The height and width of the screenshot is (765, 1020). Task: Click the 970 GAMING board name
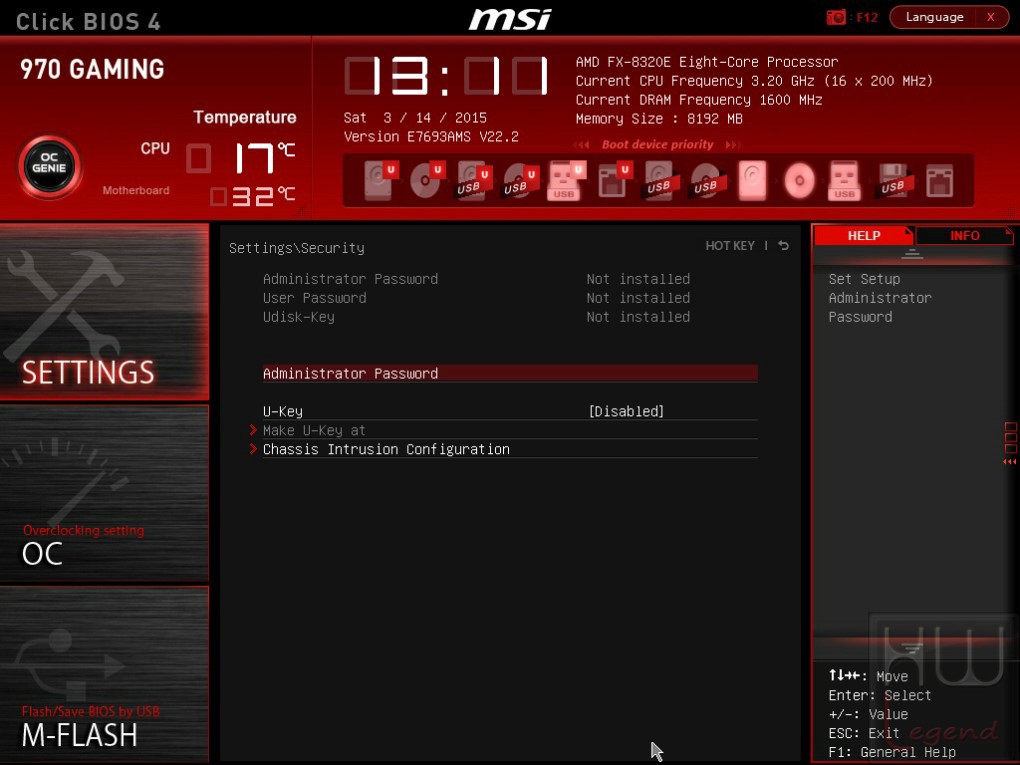click(x=92, y=69)
